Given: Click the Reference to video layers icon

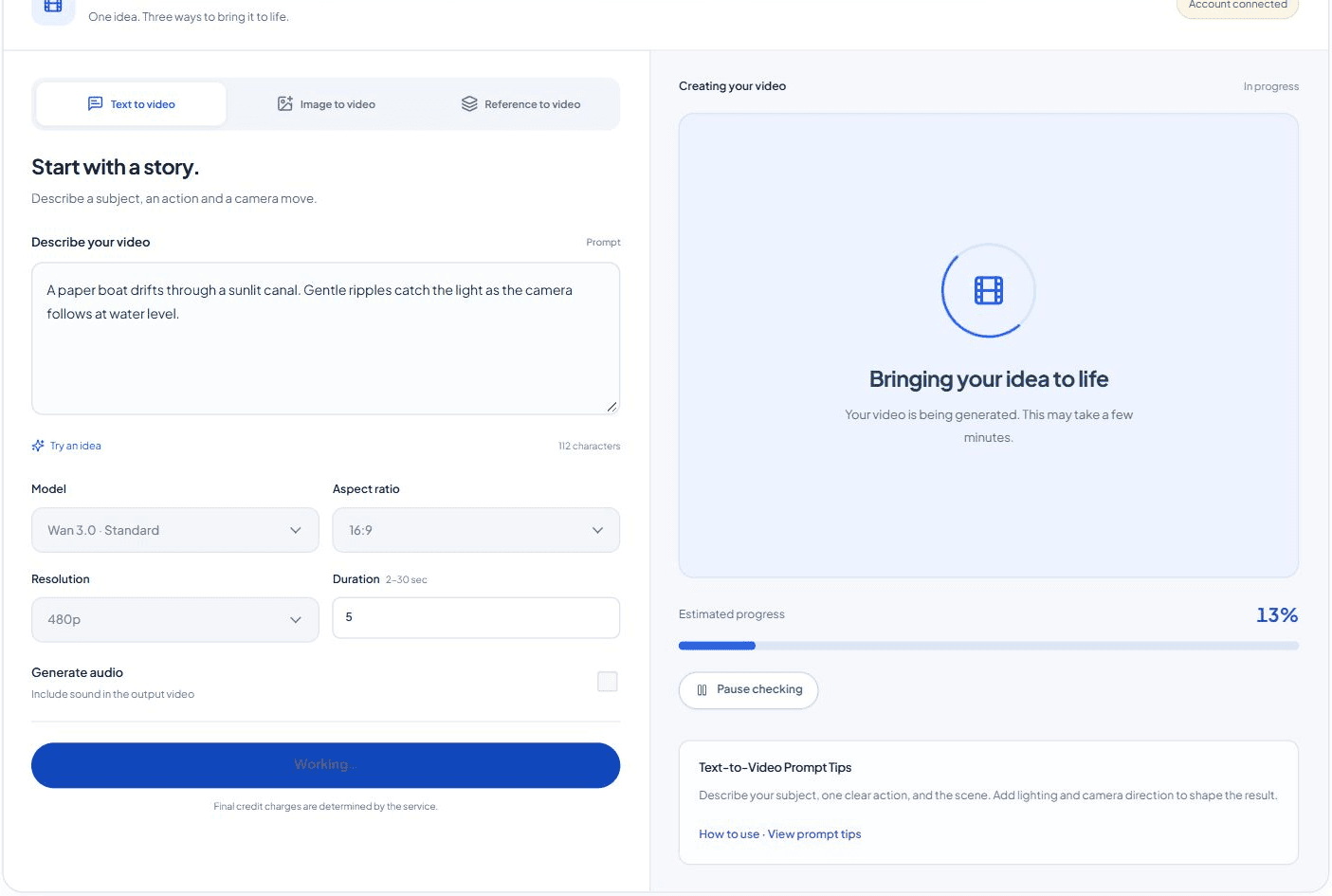Looking at the screenshot, I should (469, 103).
